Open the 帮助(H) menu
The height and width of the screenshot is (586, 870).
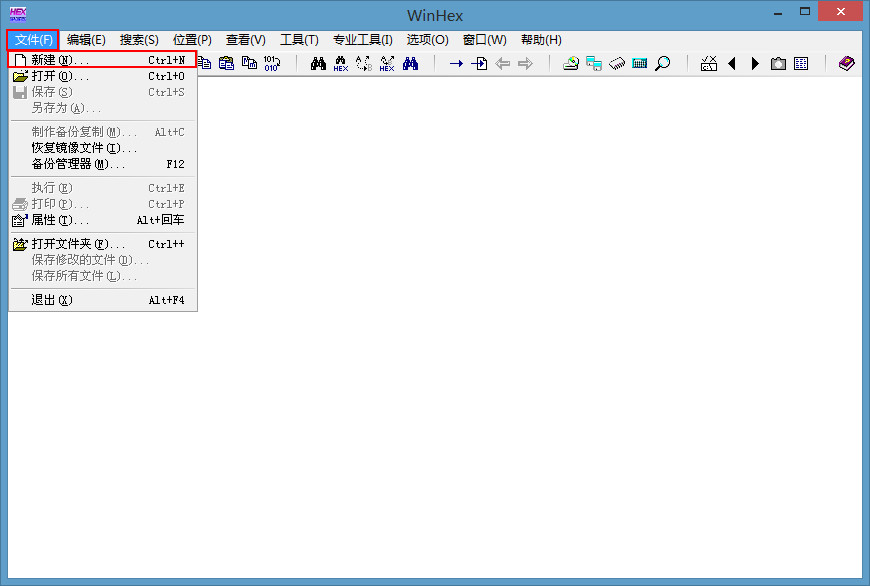541,40
